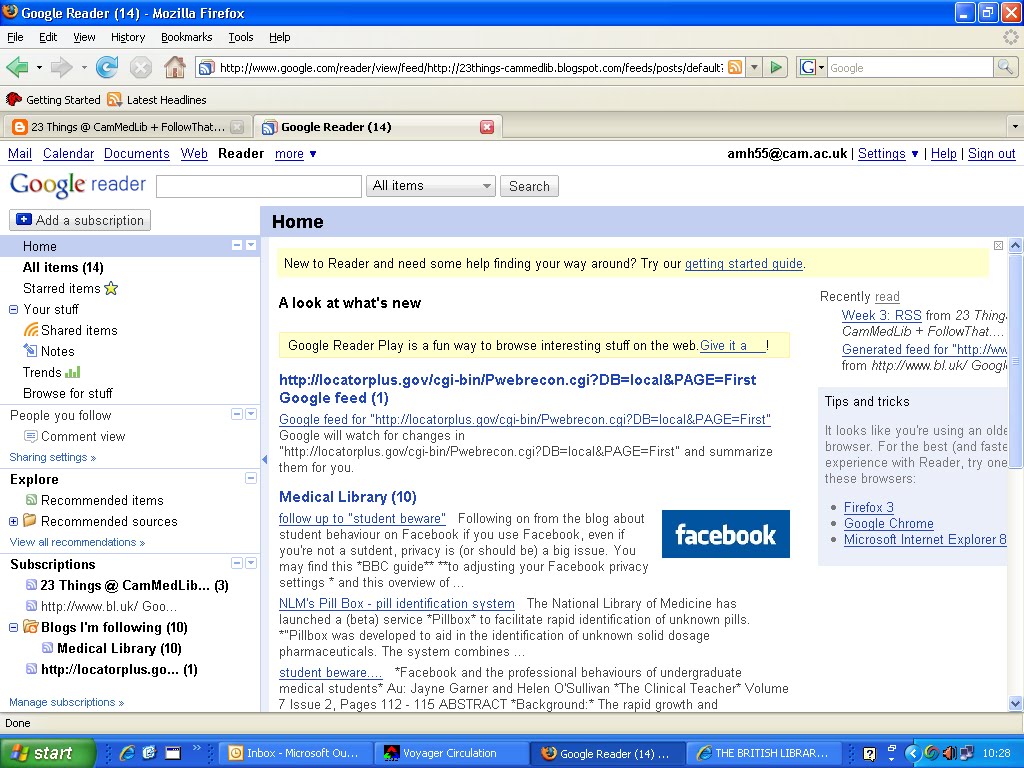Click the Sharing settings link
This screenshot has height=768, width=1024.
click(53, 457)
